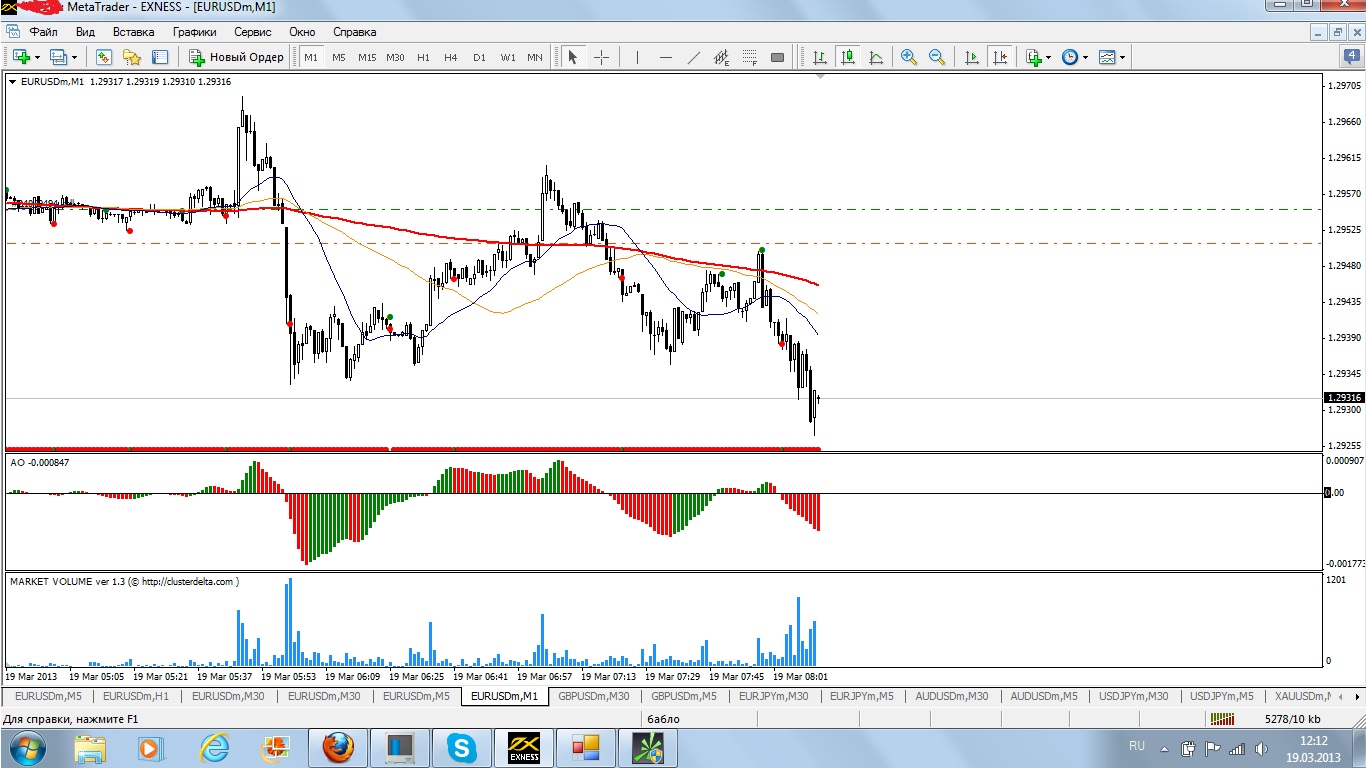Open the Navigator star-folder icon
The height and width of the screenshot is (768, 1366).
pos(131,57)
